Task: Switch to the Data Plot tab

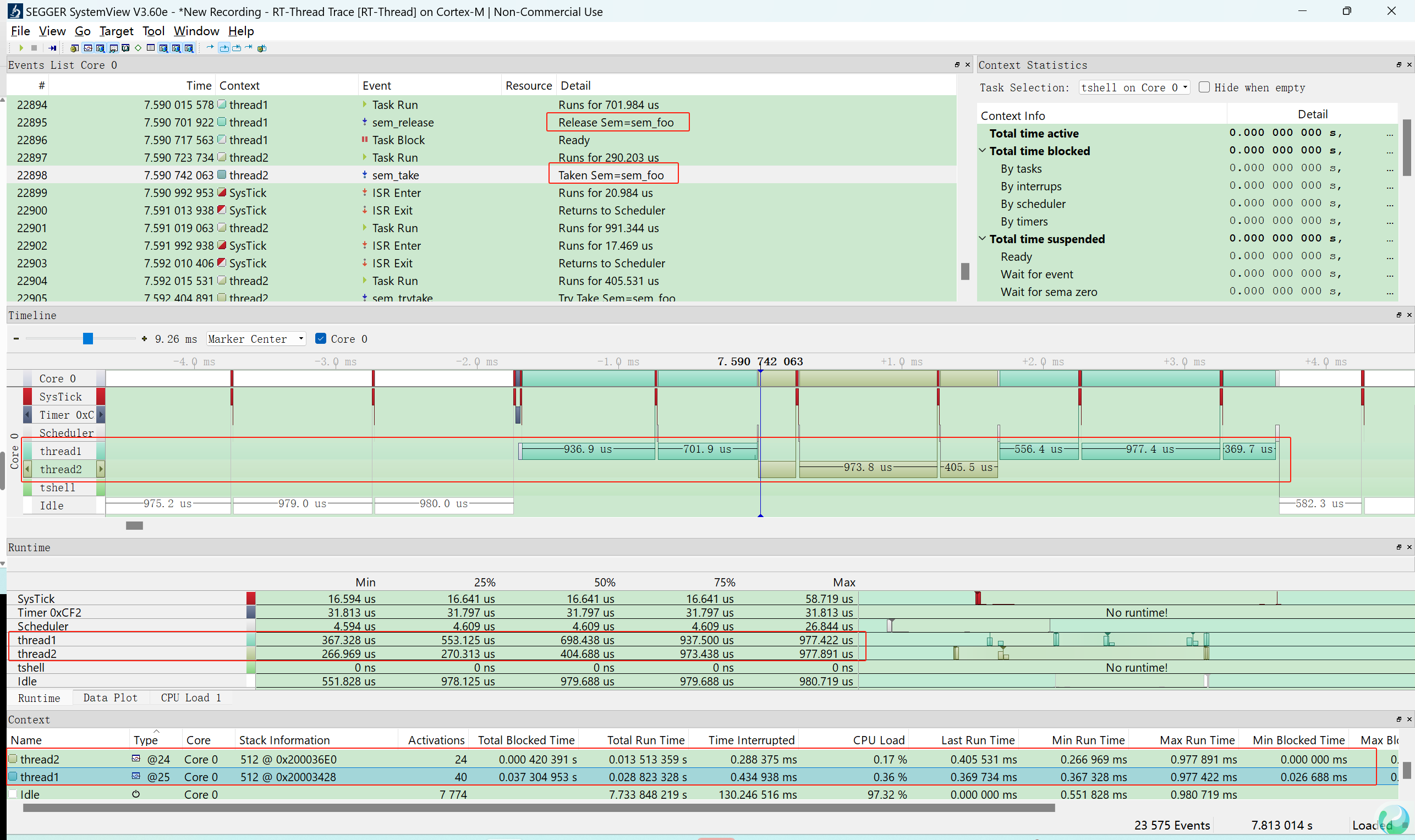Action: coord(110,698)
